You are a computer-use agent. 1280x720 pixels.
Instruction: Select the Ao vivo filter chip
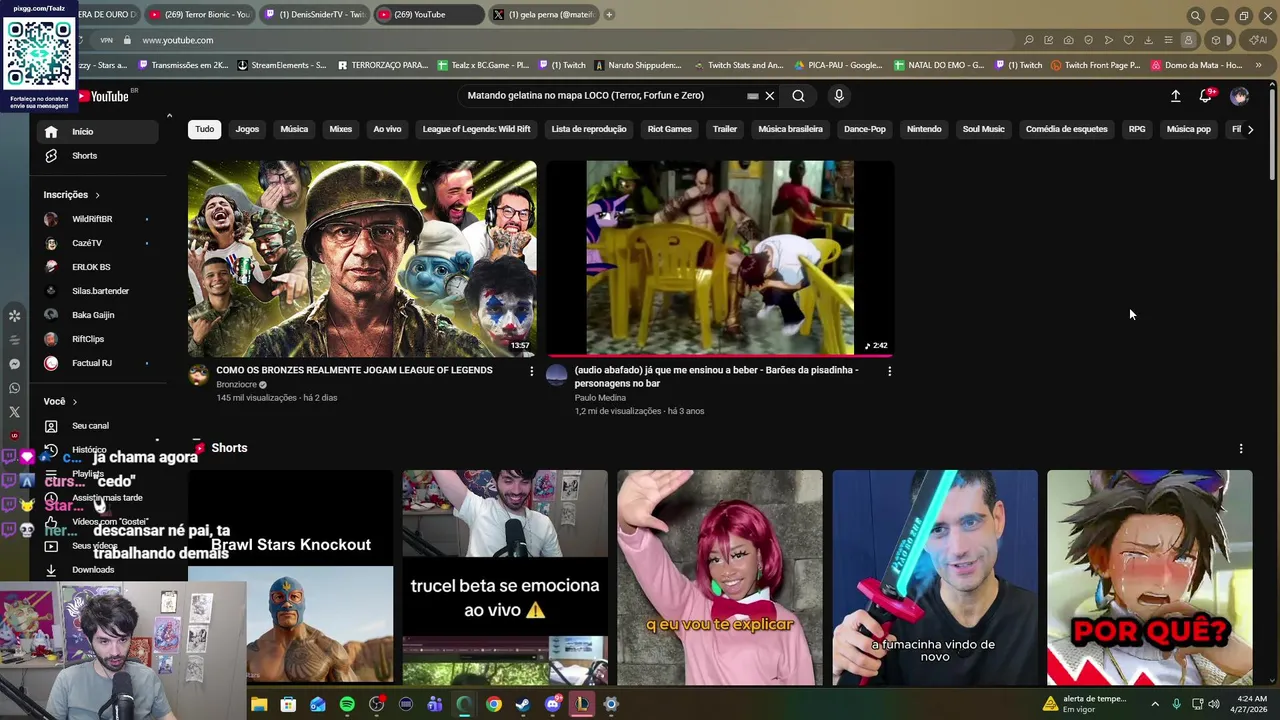[387, 129]
